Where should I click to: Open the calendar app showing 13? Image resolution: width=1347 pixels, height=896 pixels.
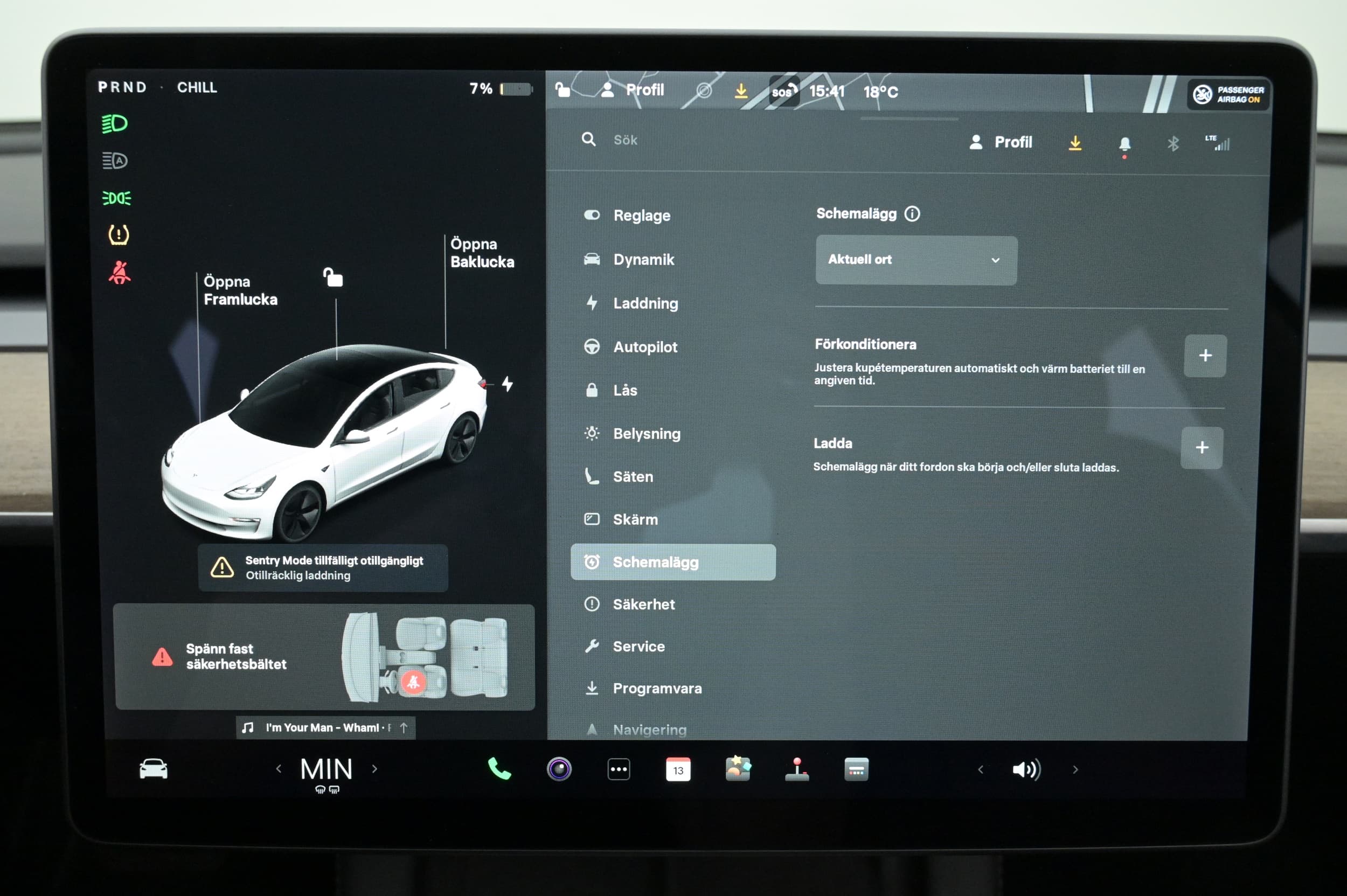click(x=678, y=769)
